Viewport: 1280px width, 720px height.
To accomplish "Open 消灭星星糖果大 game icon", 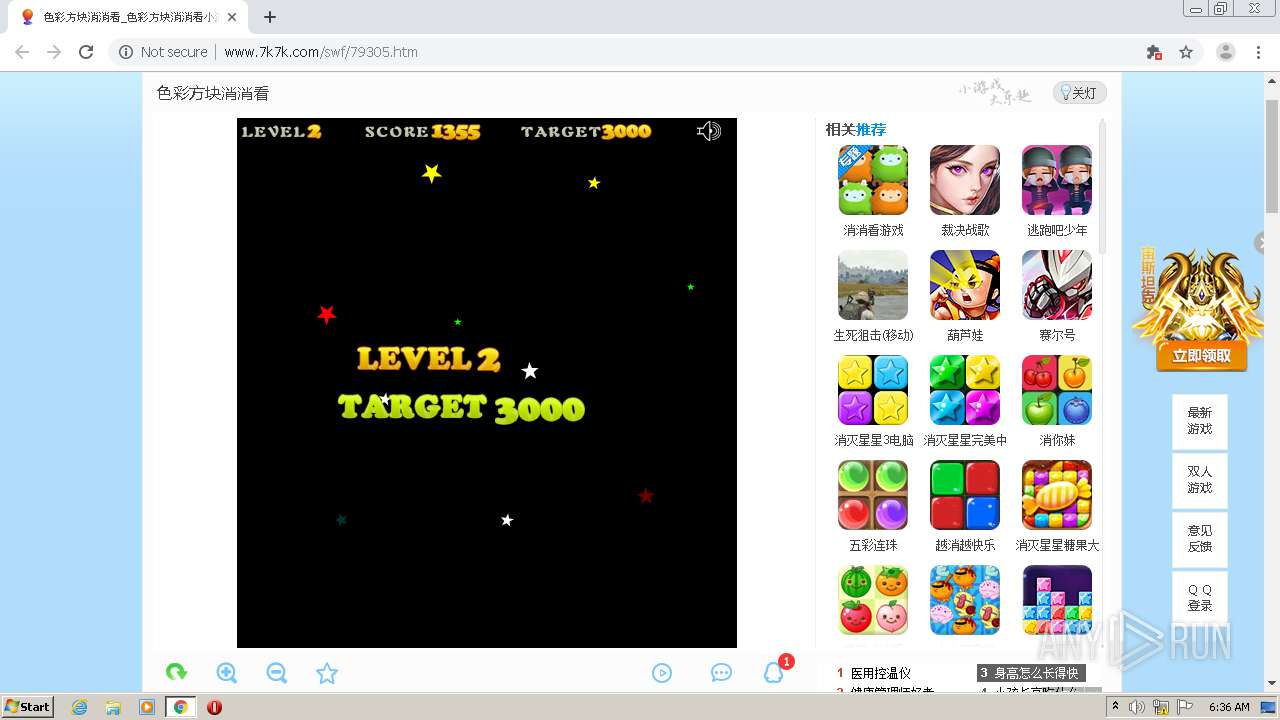I will [1057, 495].
